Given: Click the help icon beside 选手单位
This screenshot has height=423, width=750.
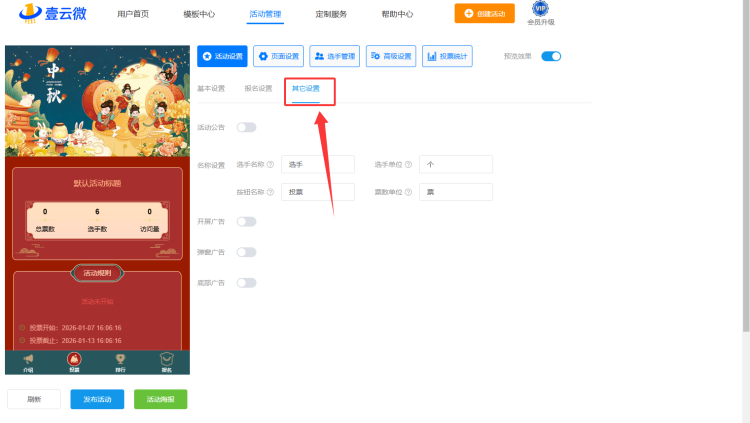Looking at the screenshot, I should [x=410, y=164].
